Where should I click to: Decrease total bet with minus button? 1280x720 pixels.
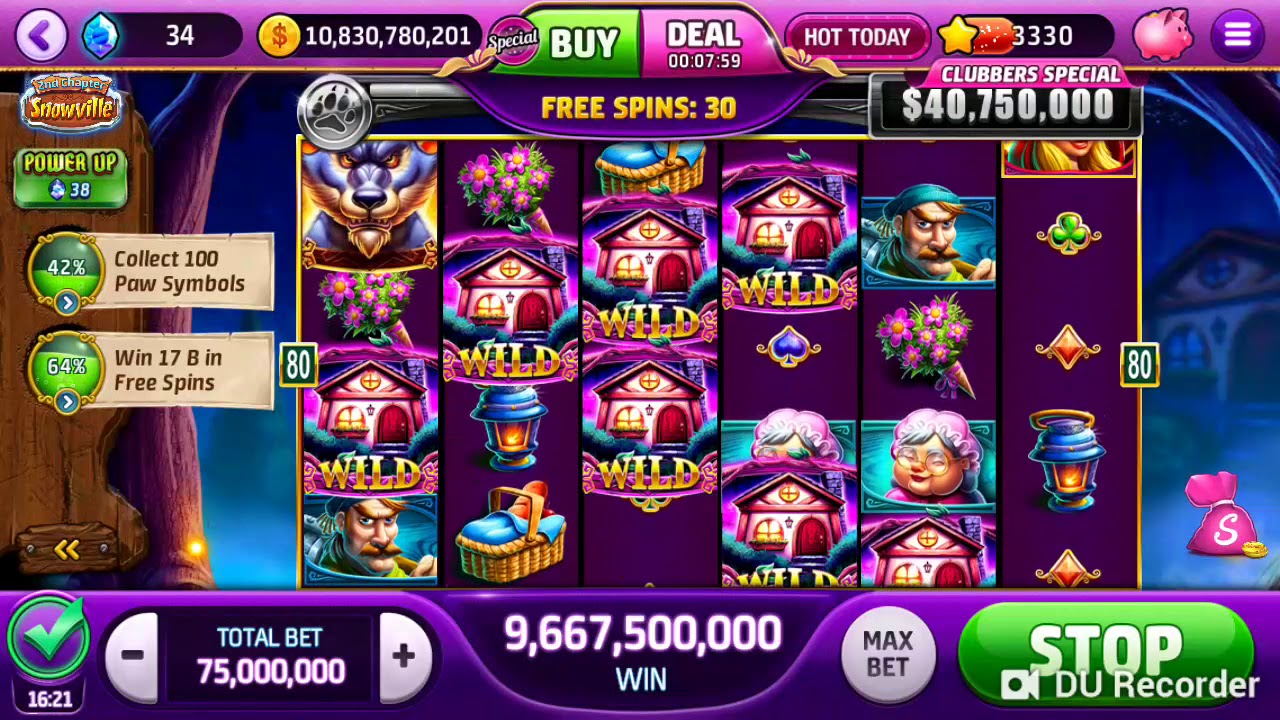(x=132, y=656)
